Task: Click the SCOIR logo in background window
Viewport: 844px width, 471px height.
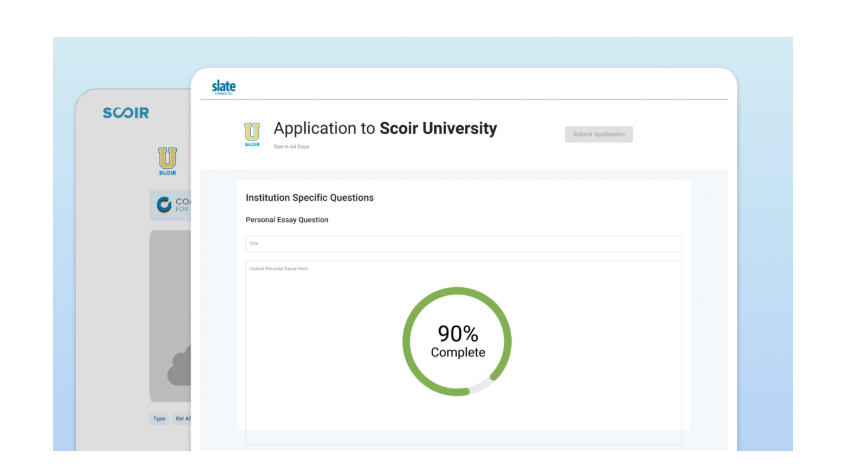Action: [126, 113]
